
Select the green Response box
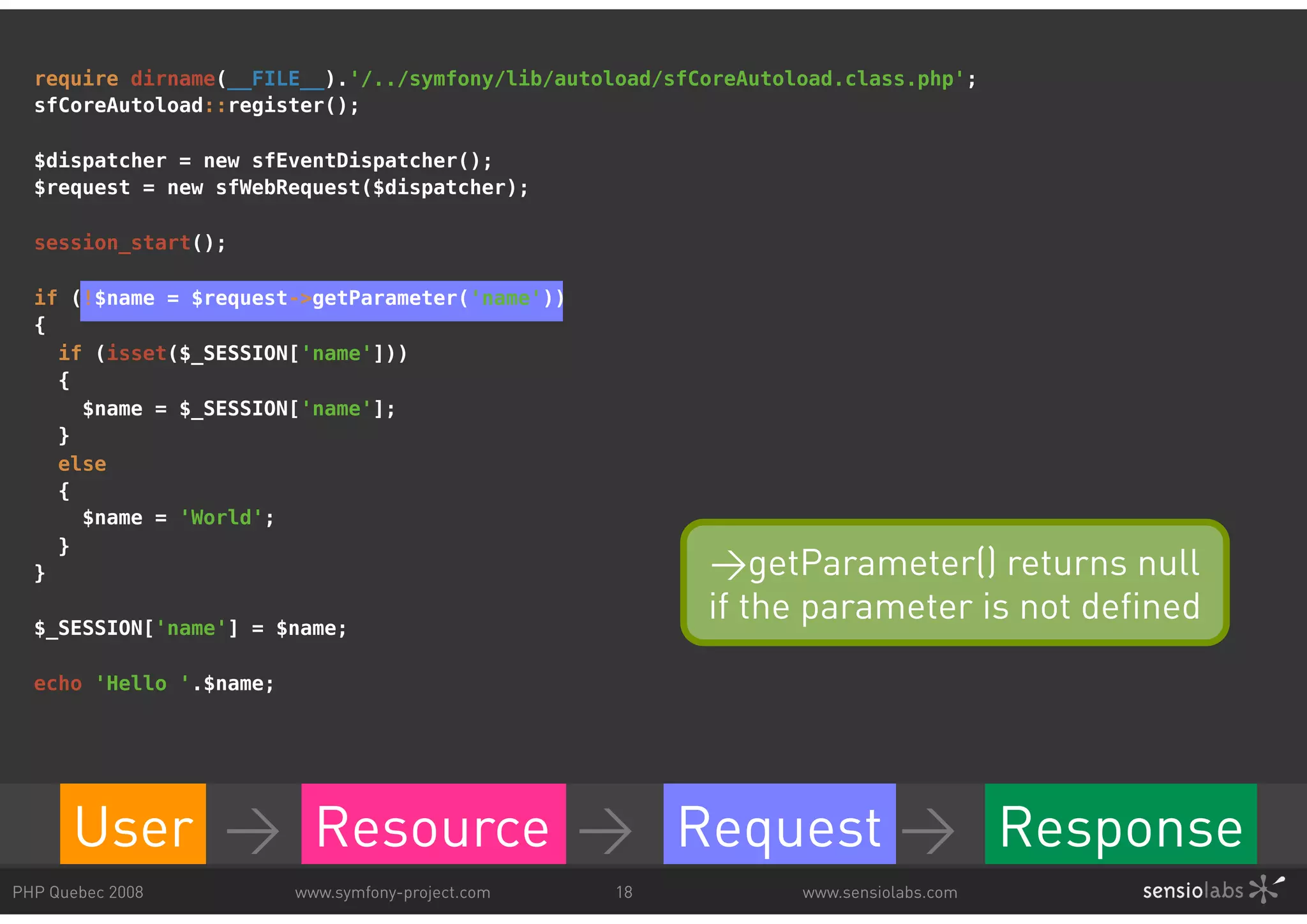click(1121, 824)
